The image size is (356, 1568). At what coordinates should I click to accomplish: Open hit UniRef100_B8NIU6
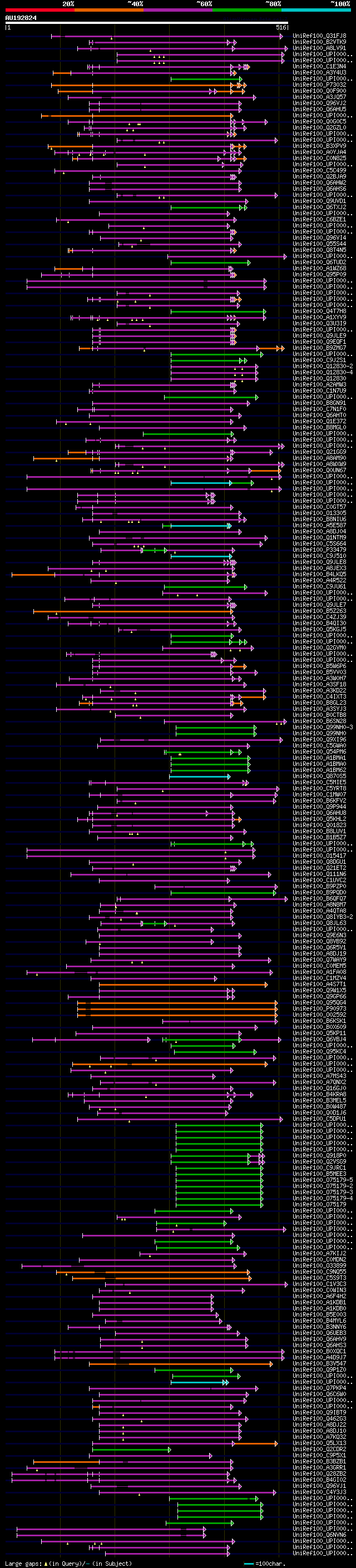[x=319, y=518]
